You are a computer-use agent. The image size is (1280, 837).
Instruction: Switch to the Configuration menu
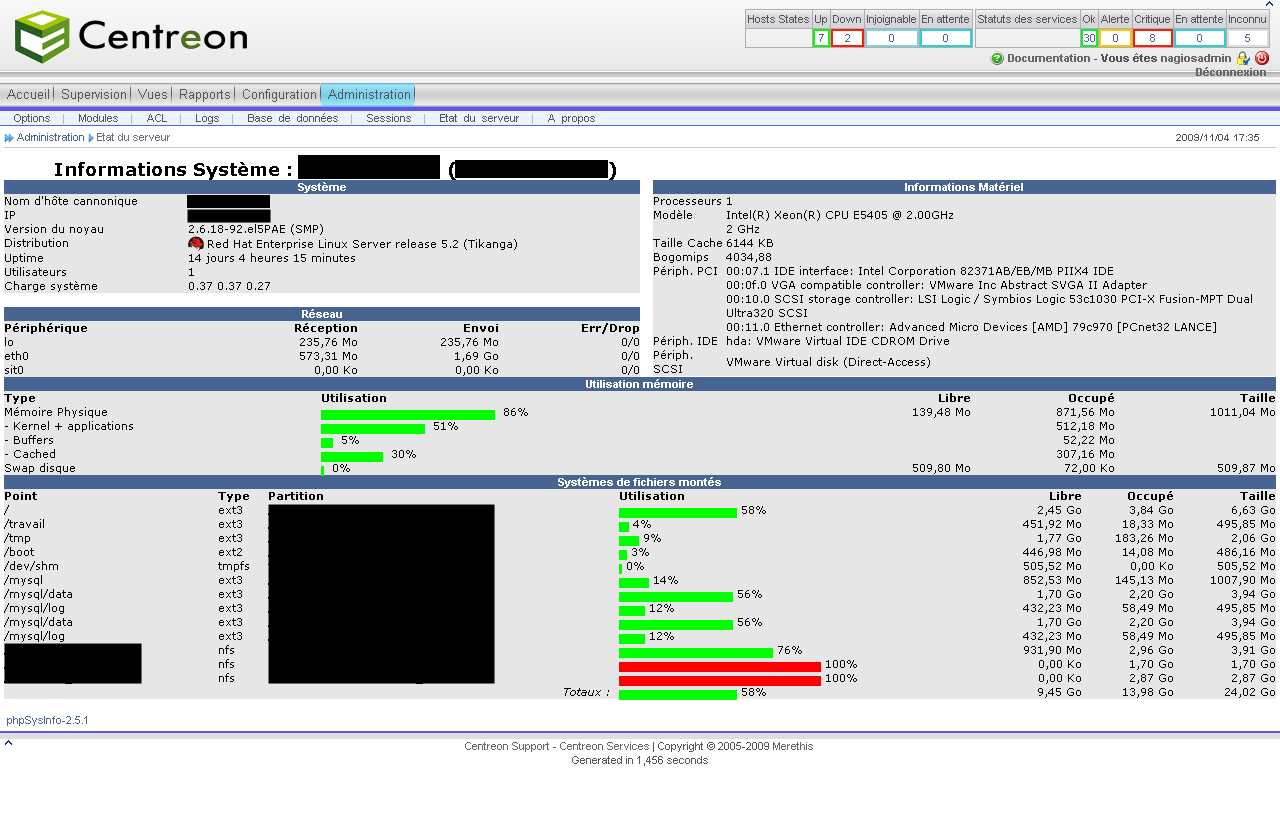coord(279,95)
